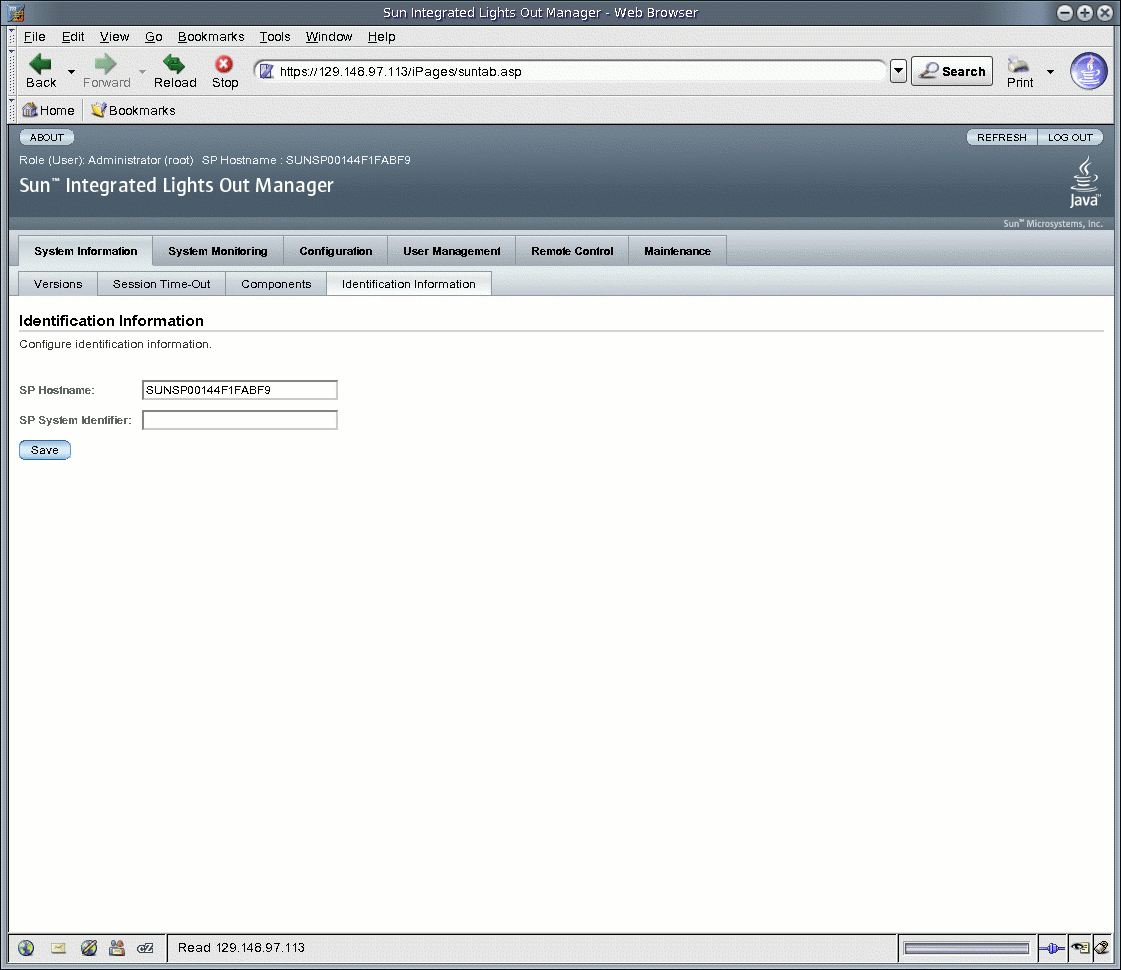
Task: Click the Forward arrow button
Action: coord(107,71)
